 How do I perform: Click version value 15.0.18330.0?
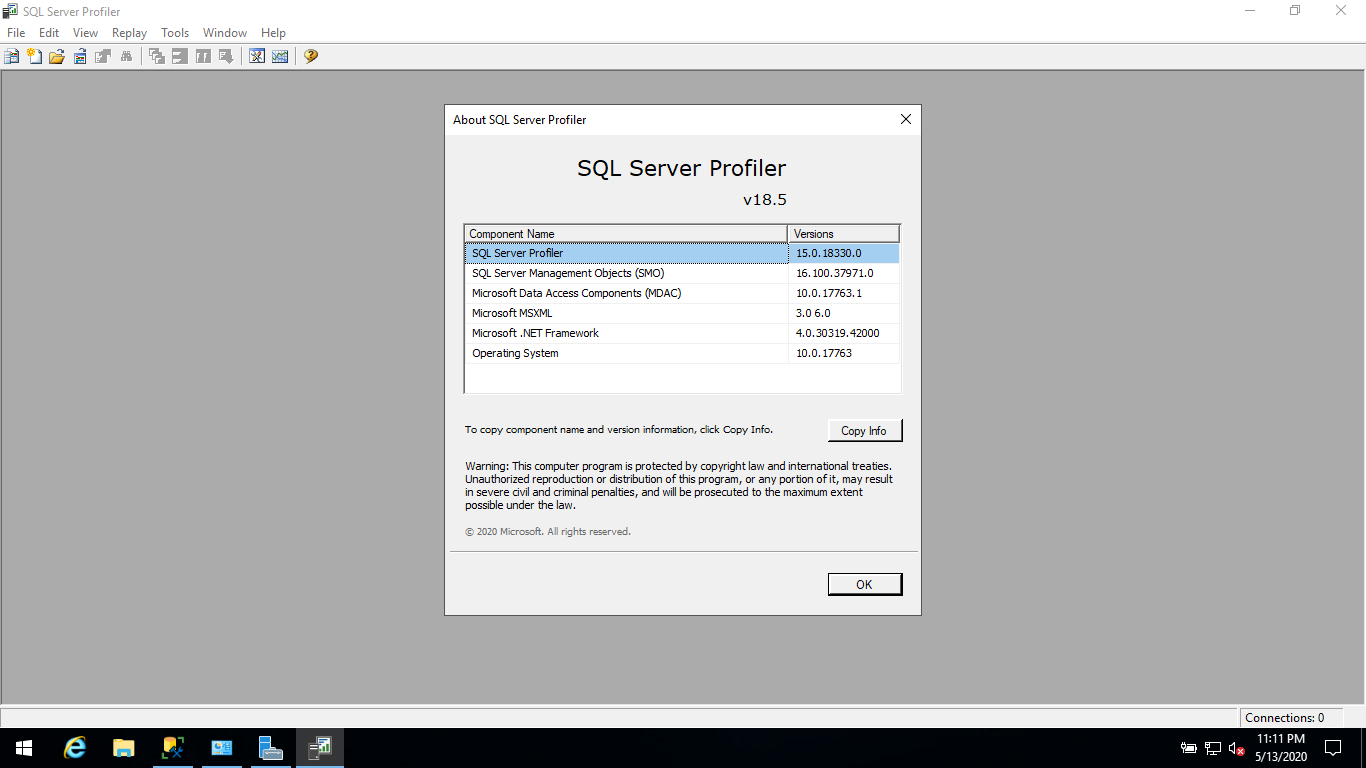[x=828, y=254]
